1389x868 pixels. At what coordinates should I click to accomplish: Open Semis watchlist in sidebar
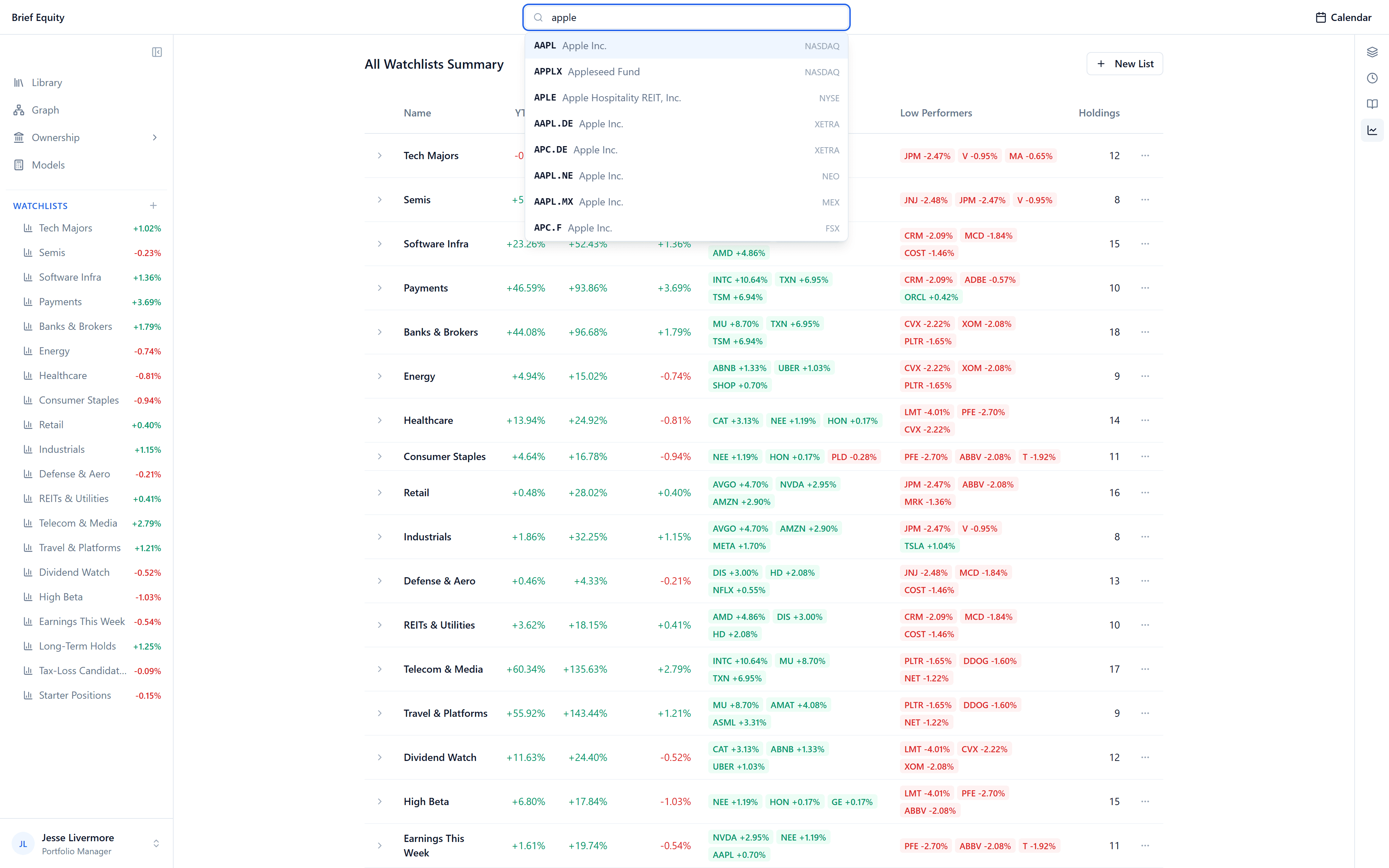(x=92, y=253)
